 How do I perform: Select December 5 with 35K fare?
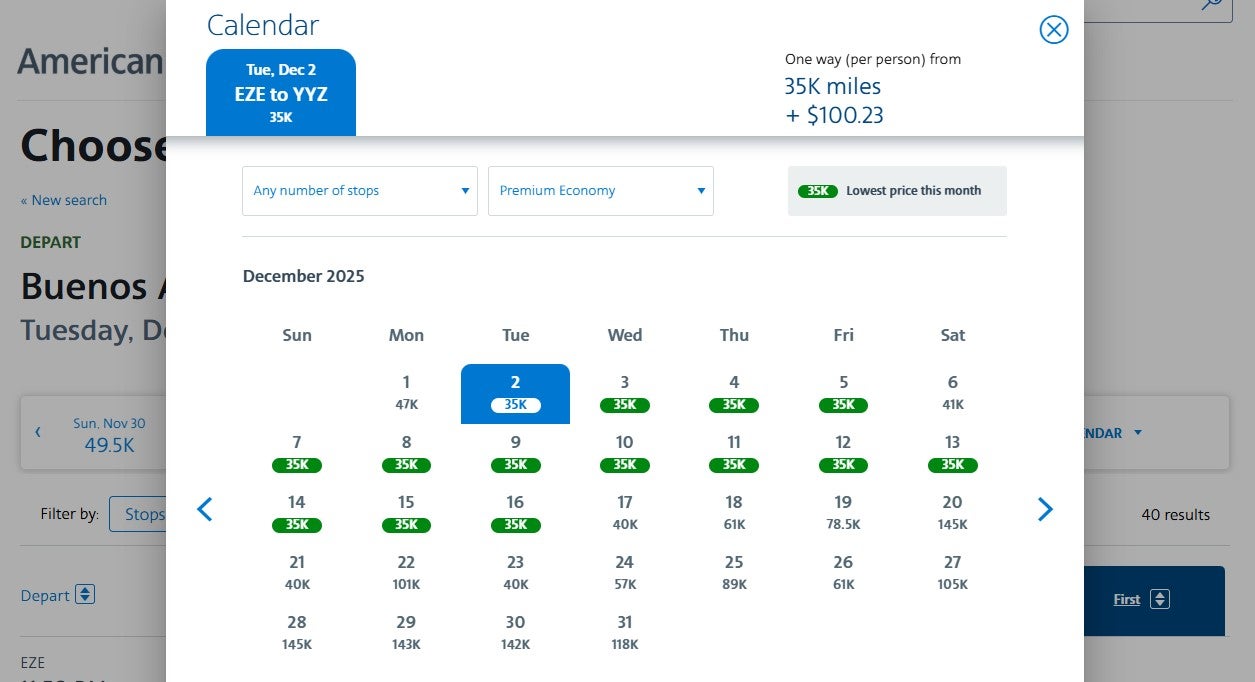point(843,393)
